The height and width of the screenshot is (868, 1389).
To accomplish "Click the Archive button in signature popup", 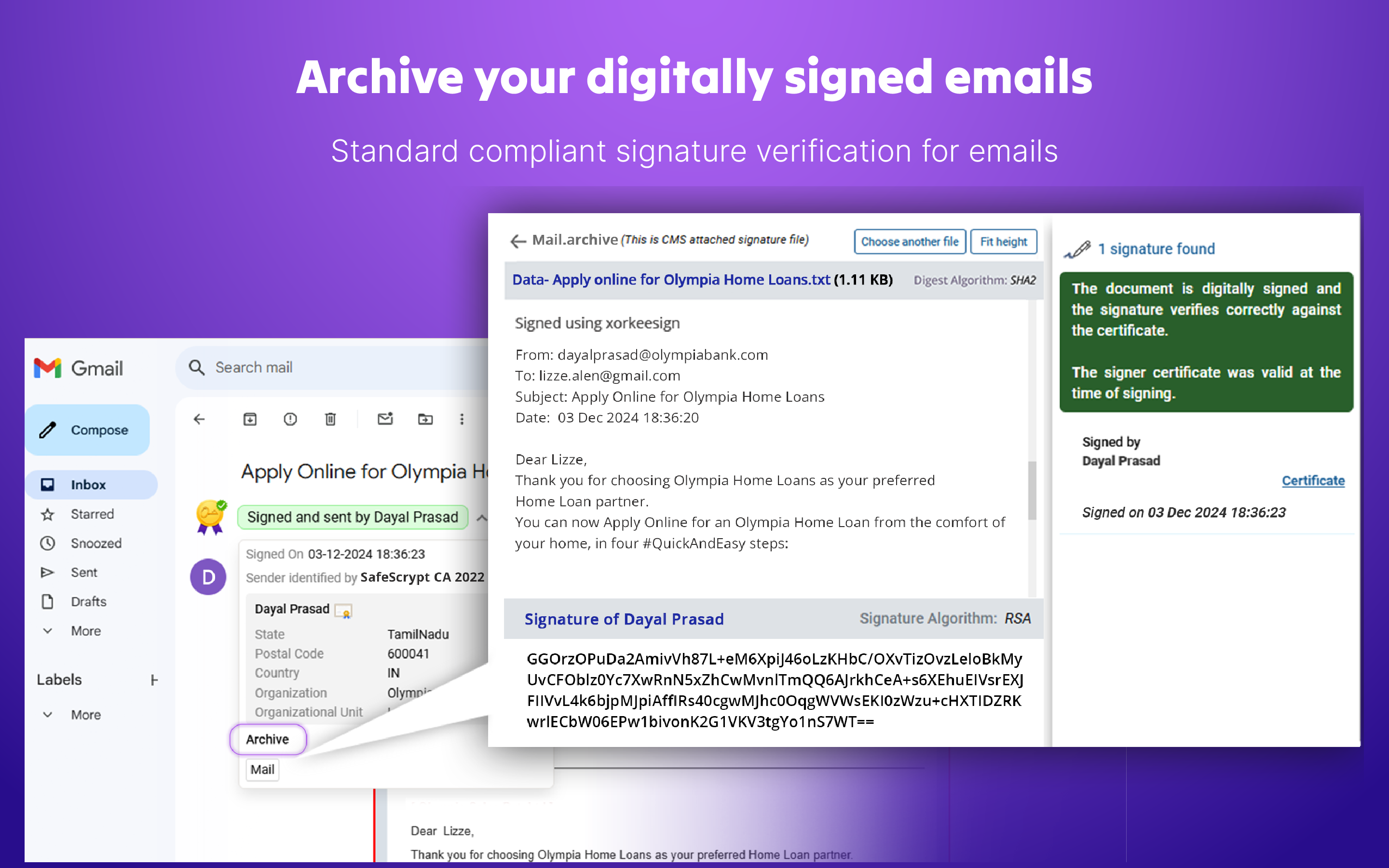I will pos(268,739).
